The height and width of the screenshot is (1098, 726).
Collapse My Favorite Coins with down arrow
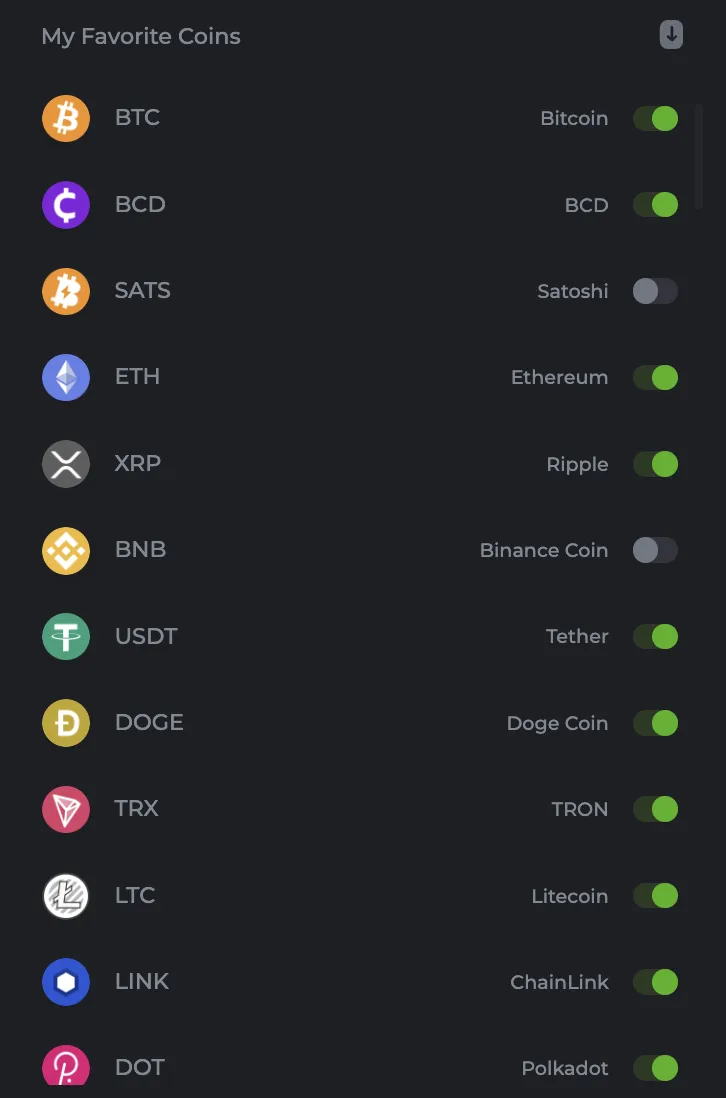tap(671, 34)
